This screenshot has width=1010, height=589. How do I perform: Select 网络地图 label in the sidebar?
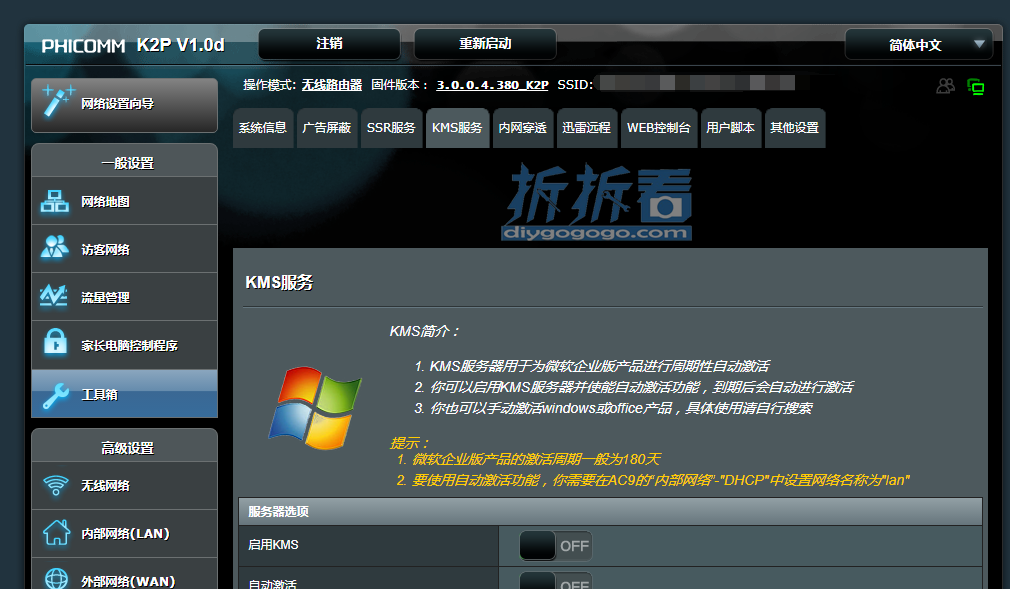(105, 202)
